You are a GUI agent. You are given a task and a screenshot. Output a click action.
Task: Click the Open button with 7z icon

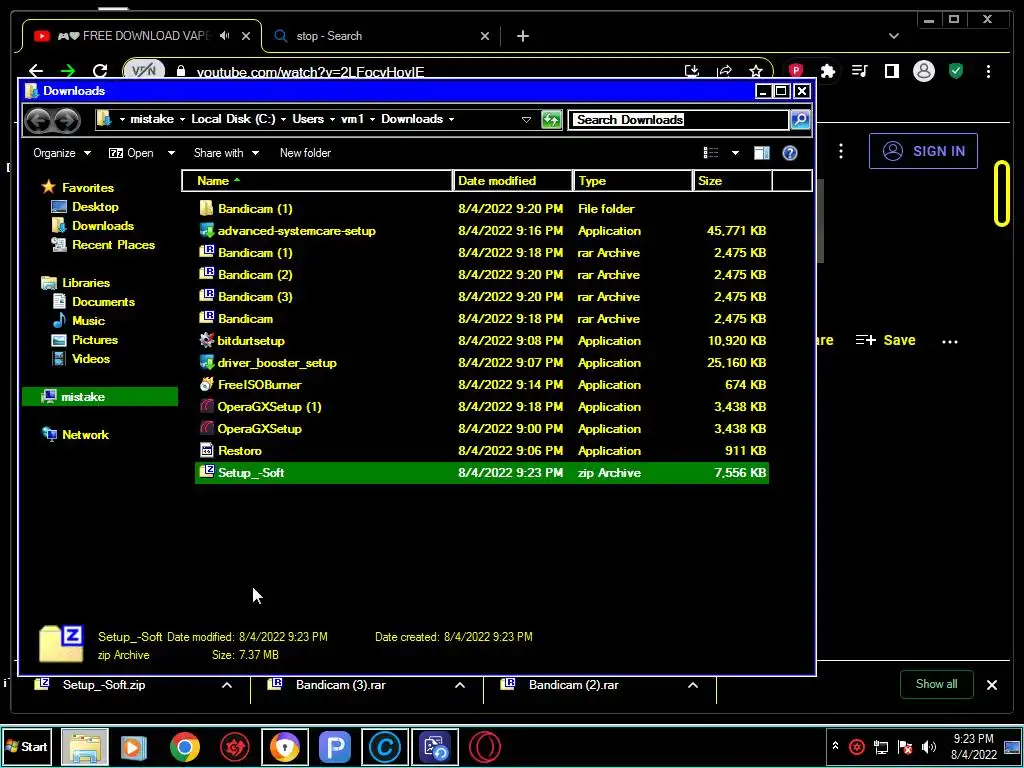click(x=131, y=153)
